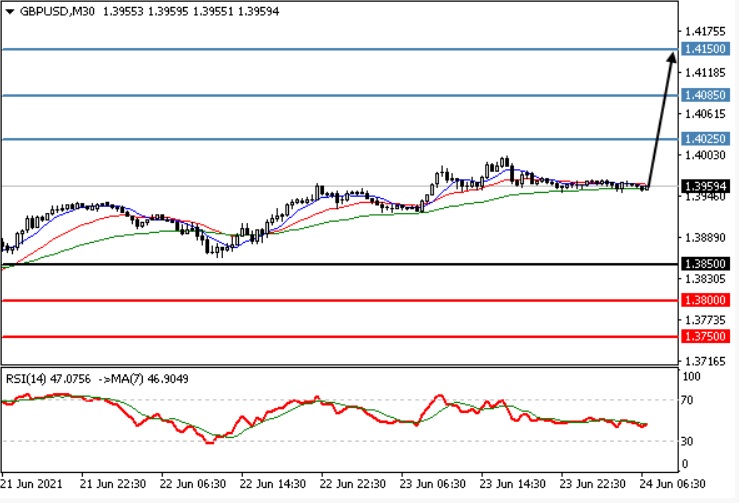Click the blue 1.40850 price label
This screenshot has height=503, width=739.
pyautogui.click(x=705, y=95)
